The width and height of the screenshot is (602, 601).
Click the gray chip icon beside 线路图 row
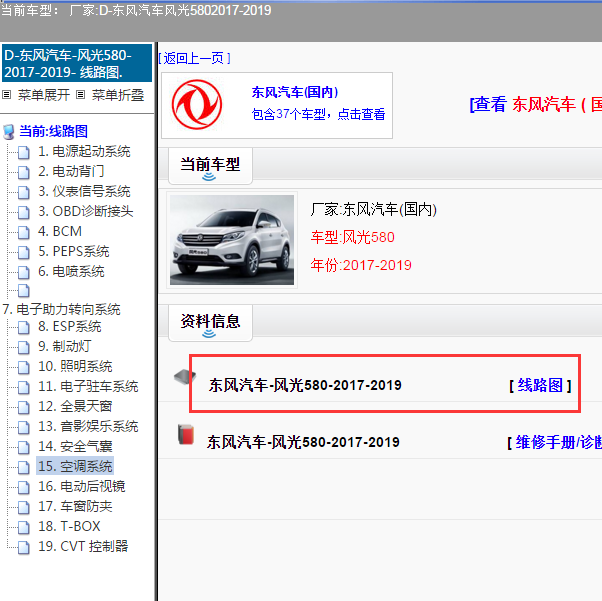point(185,377)
